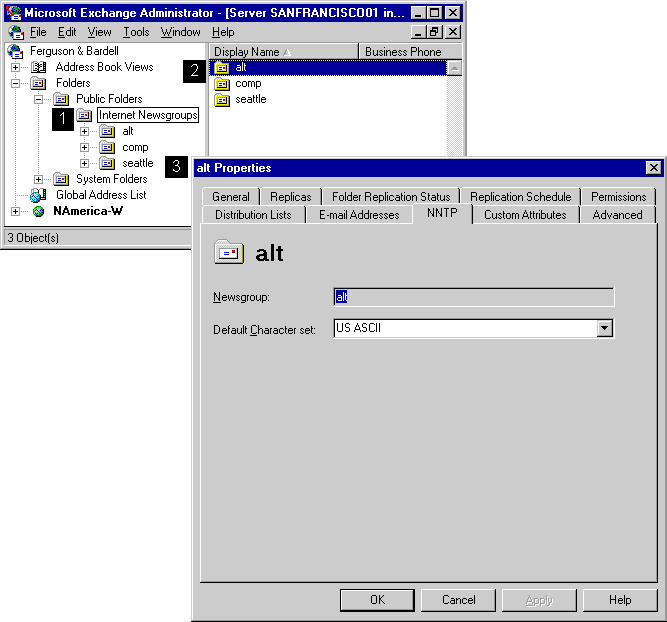This screenshot has width=667, height=622.
Task: Select the alt row text in list pane
Action: pyautogui.click(x=241, y=68)
